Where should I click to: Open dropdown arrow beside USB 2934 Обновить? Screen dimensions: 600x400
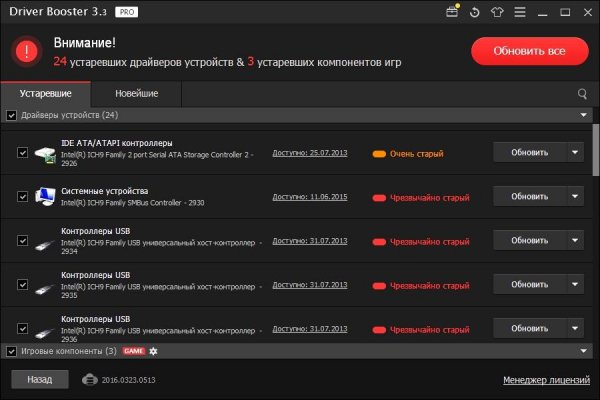click(575, 240)
